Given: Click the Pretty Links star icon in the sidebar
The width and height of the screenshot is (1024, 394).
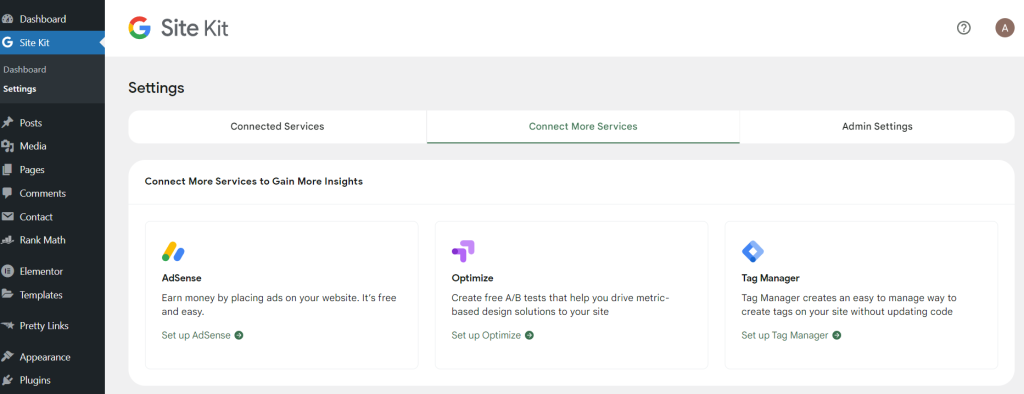Looking at the screenshot, I should 8,325.
